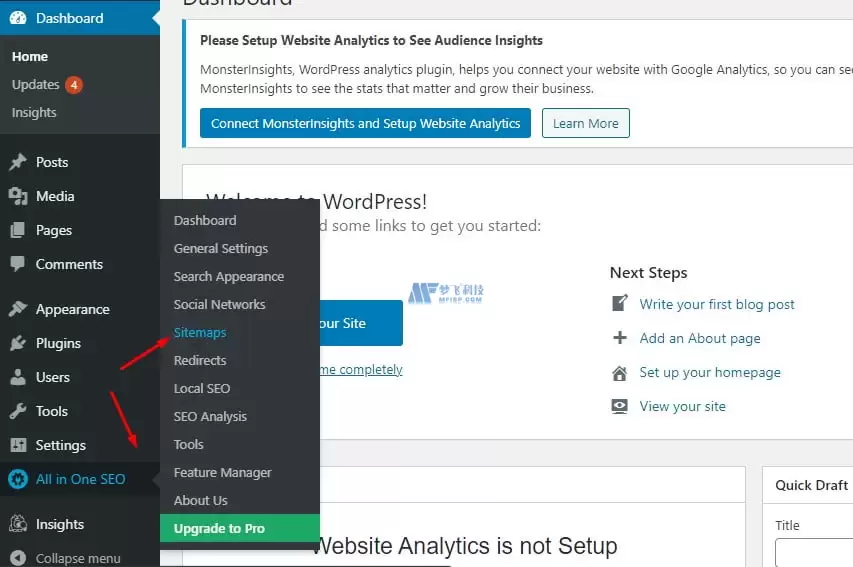Open Write your first blog post link
The image size is (853, 567).
[x=716, y=304]
